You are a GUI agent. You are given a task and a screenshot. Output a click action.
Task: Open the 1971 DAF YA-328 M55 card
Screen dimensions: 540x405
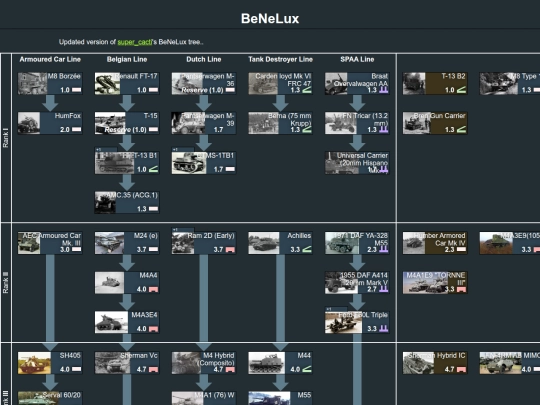click(x=357, y=243)
